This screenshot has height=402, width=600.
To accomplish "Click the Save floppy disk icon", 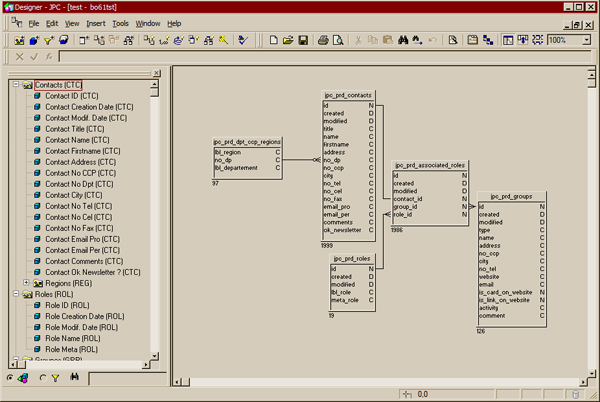I will pos(302,40).
